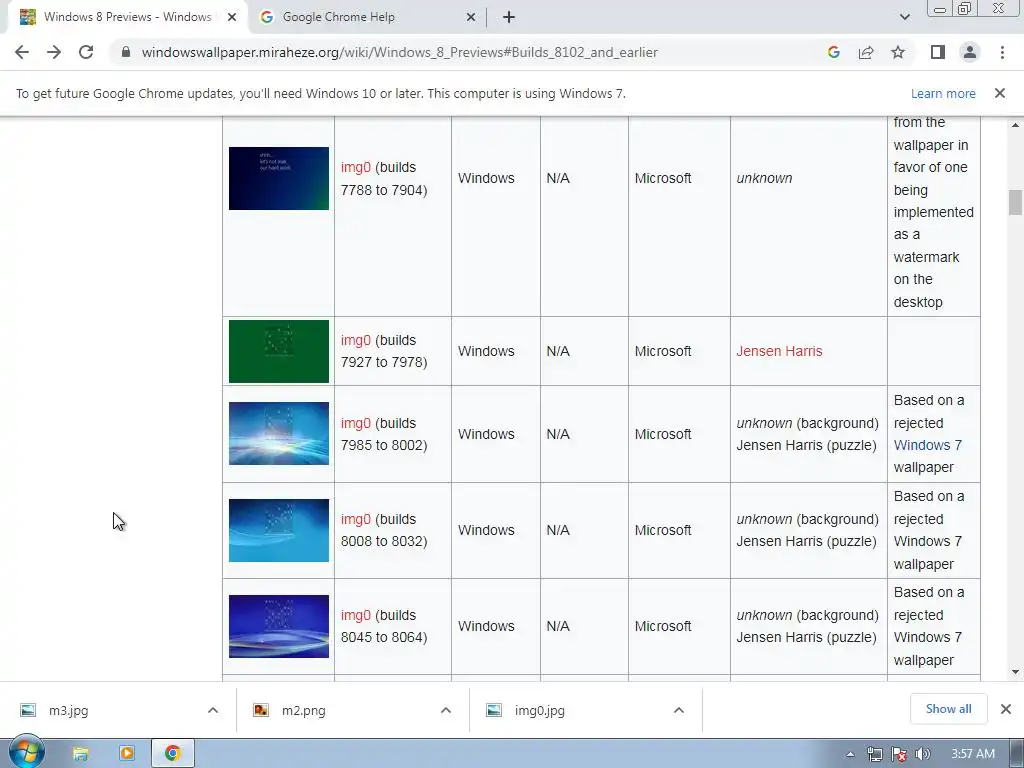Close the downloads shelf
The image size is (1024, 768).
coord(1006,709)
